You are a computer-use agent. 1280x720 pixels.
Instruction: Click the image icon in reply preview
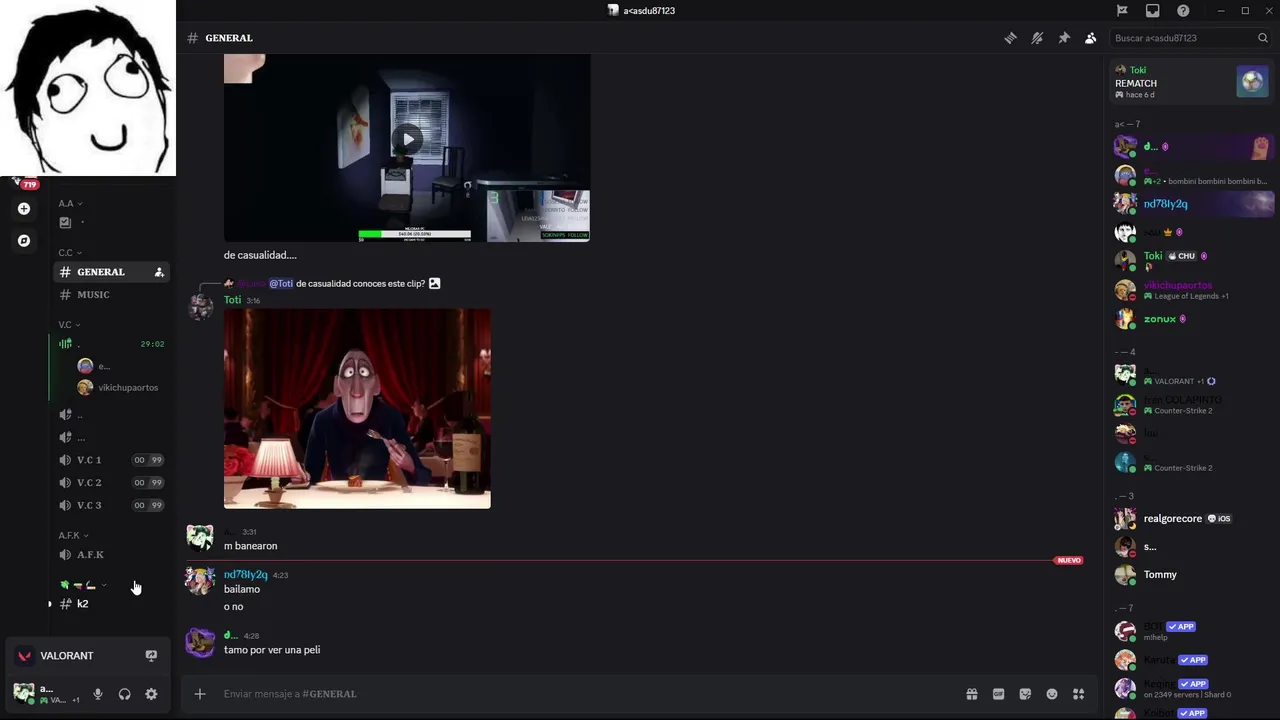click(434, 283)
